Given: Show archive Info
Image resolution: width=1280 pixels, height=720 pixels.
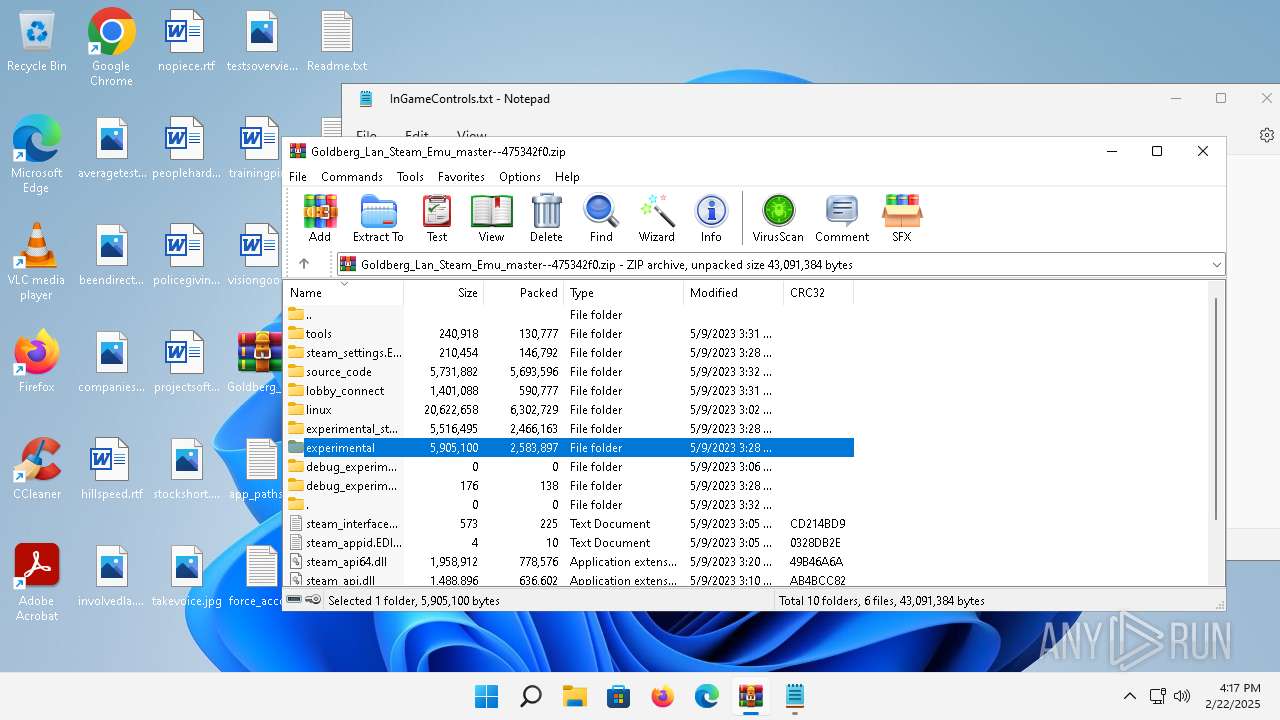Looking at the screenshot, I should point(711,218).
